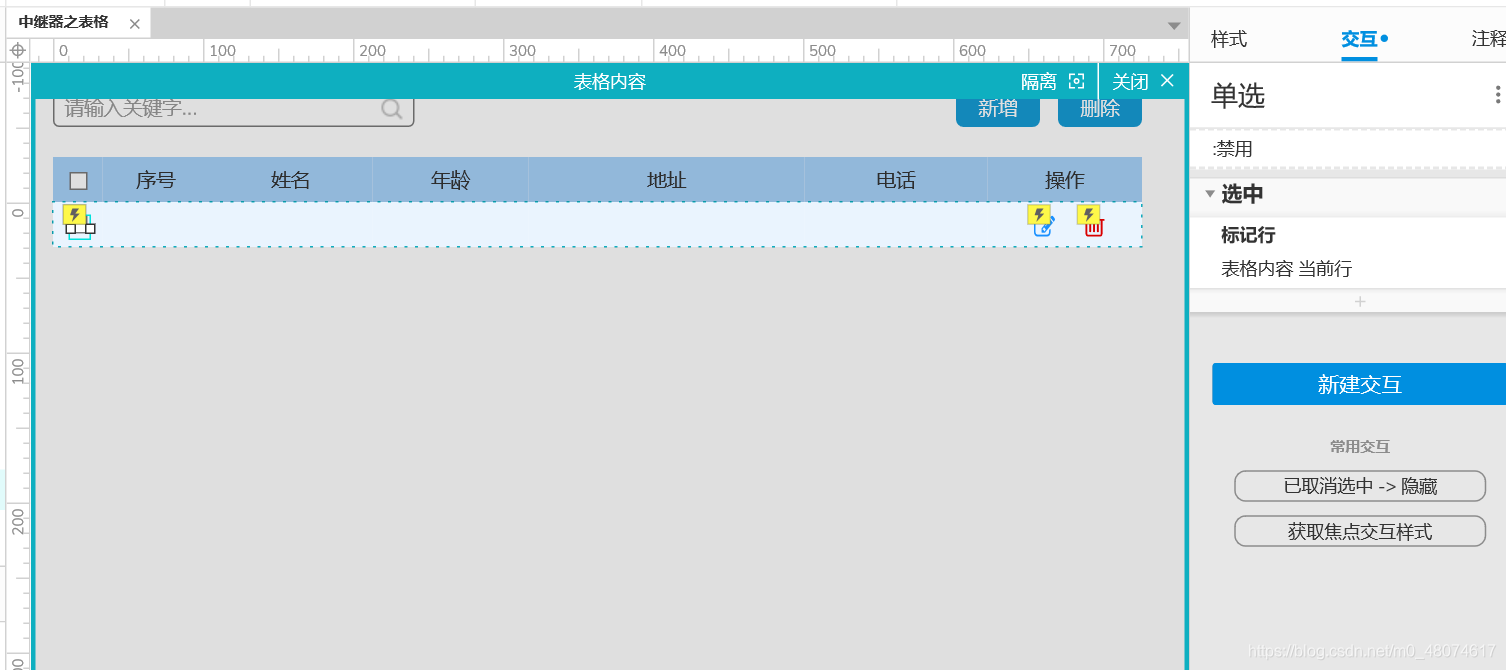The image size is (1506, 670).
Task: Click the red trash delete icon in the row
Action: [1094, 228]
